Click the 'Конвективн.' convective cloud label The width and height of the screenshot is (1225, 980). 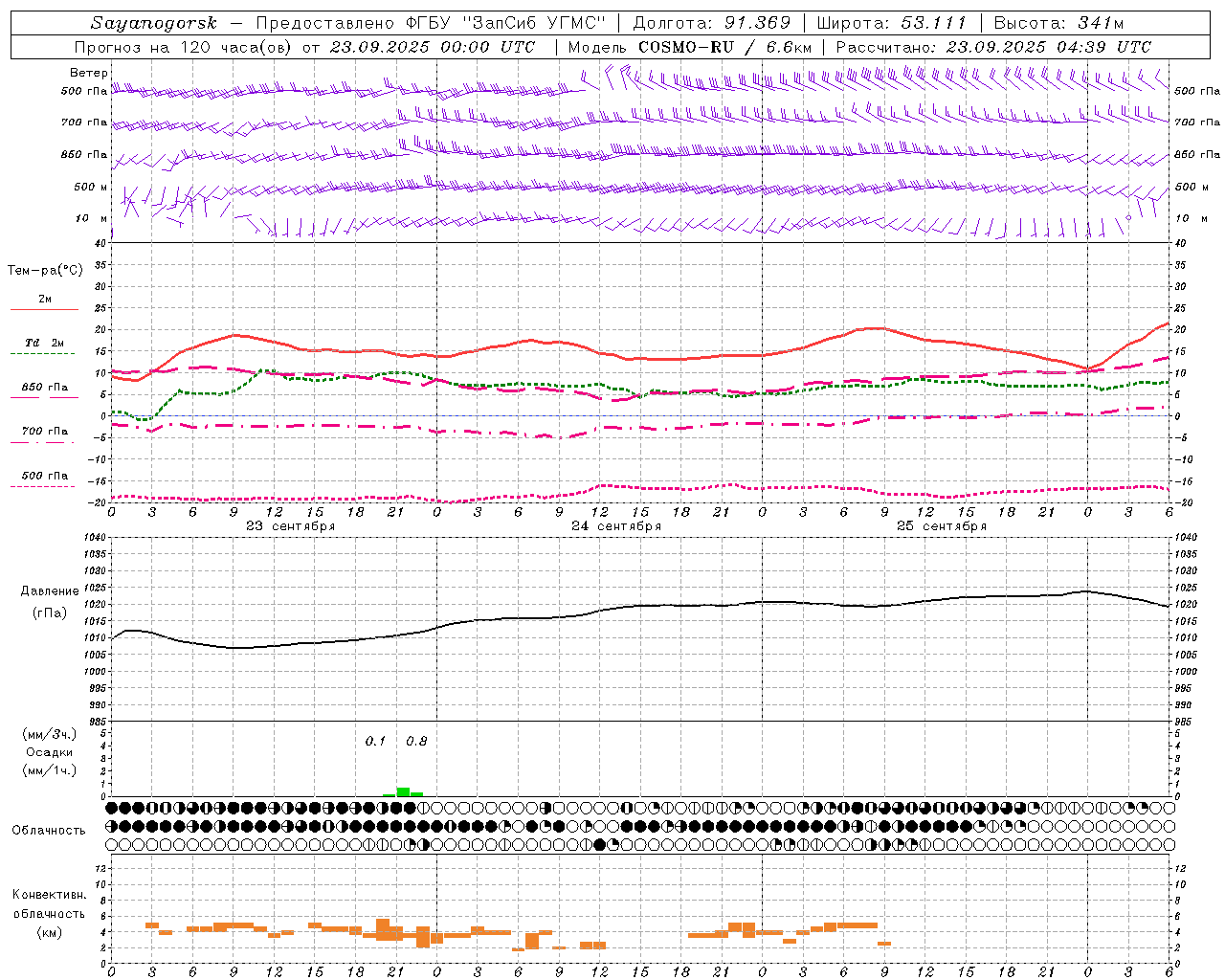pyautogui.click(x=49, y=895)
